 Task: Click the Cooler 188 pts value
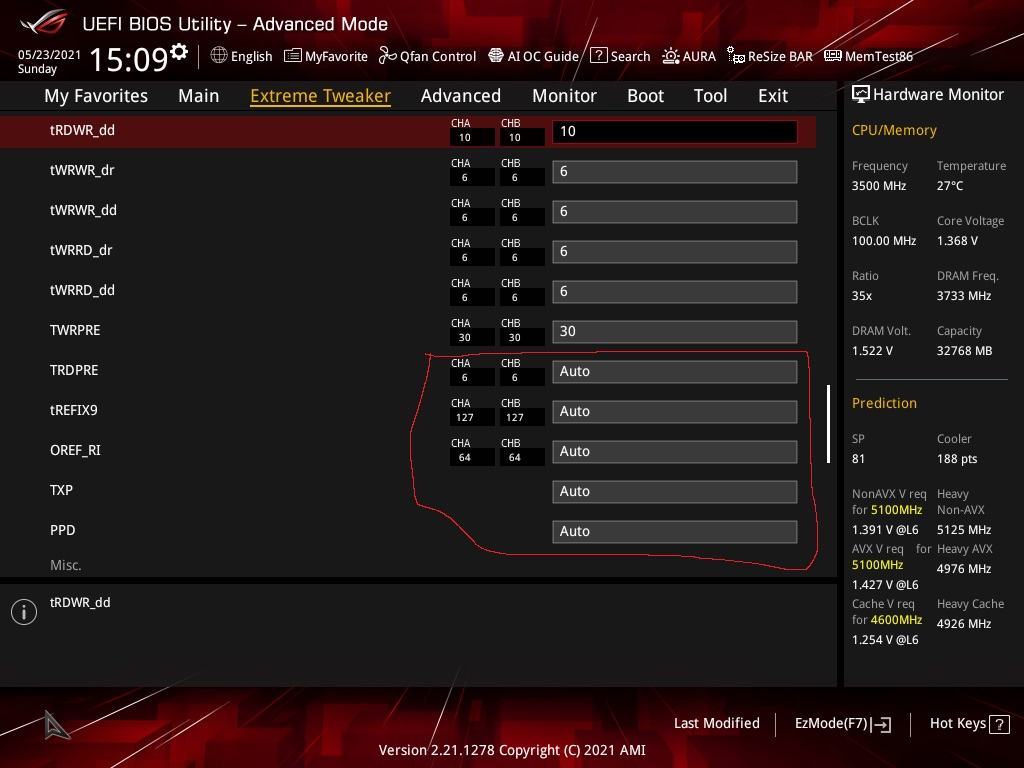point(957,459)
